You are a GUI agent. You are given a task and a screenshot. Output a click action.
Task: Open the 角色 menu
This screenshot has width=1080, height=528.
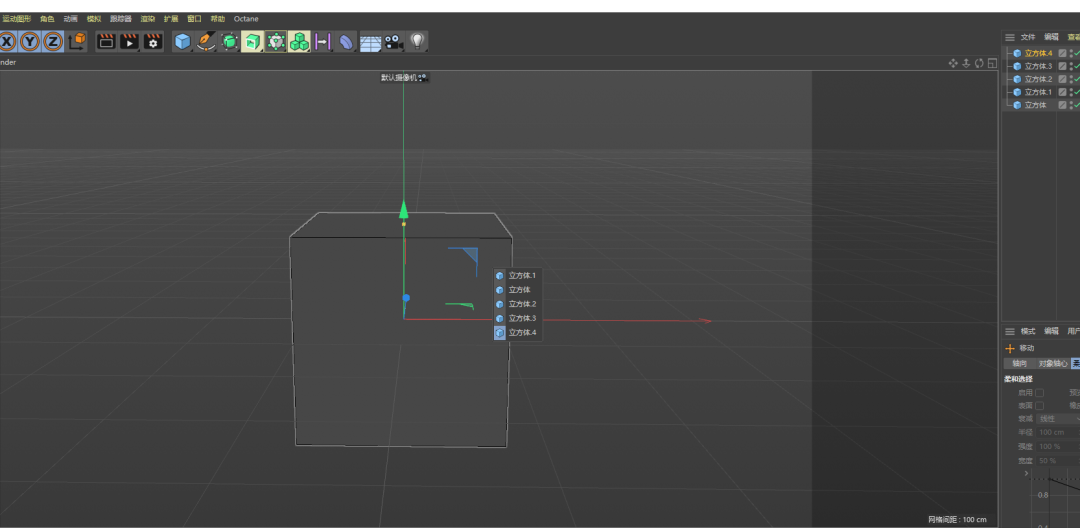tap(47, 19)
